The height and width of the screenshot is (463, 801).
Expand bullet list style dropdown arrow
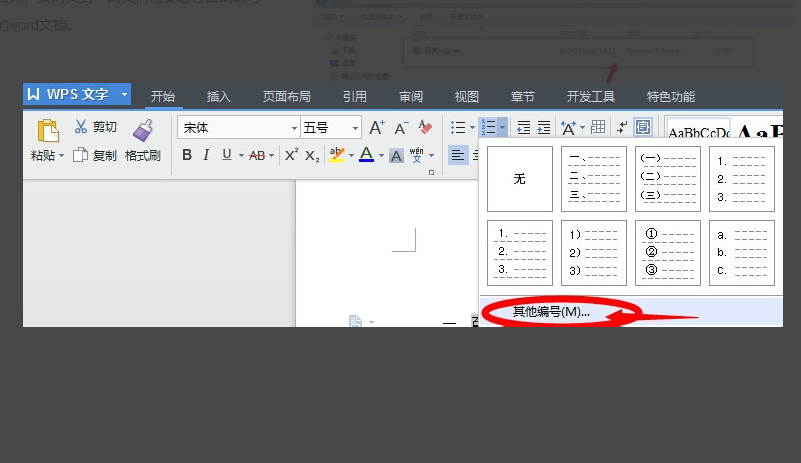click(473, 127)
